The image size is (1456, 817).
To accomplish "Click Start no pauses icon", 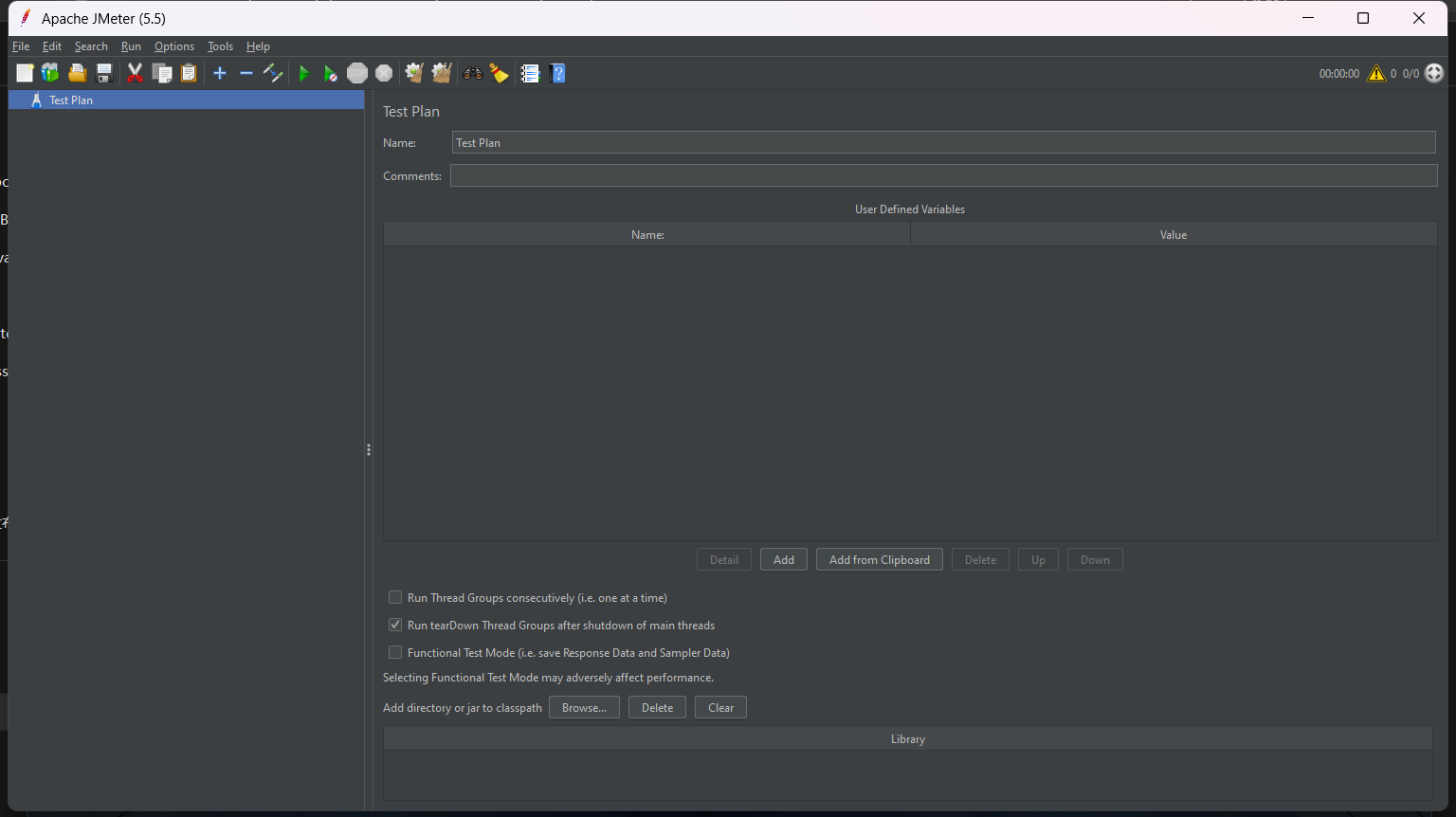I will 330,73.
